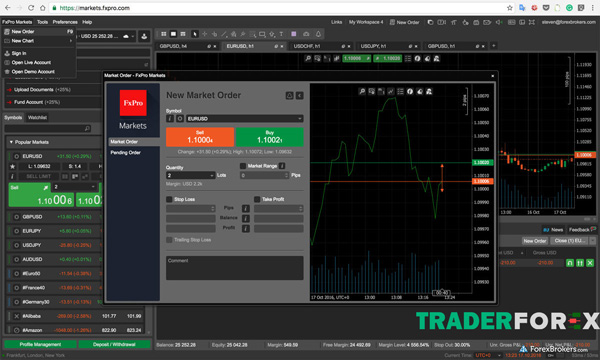Click the symbols search input field

(x=48, y=129)
